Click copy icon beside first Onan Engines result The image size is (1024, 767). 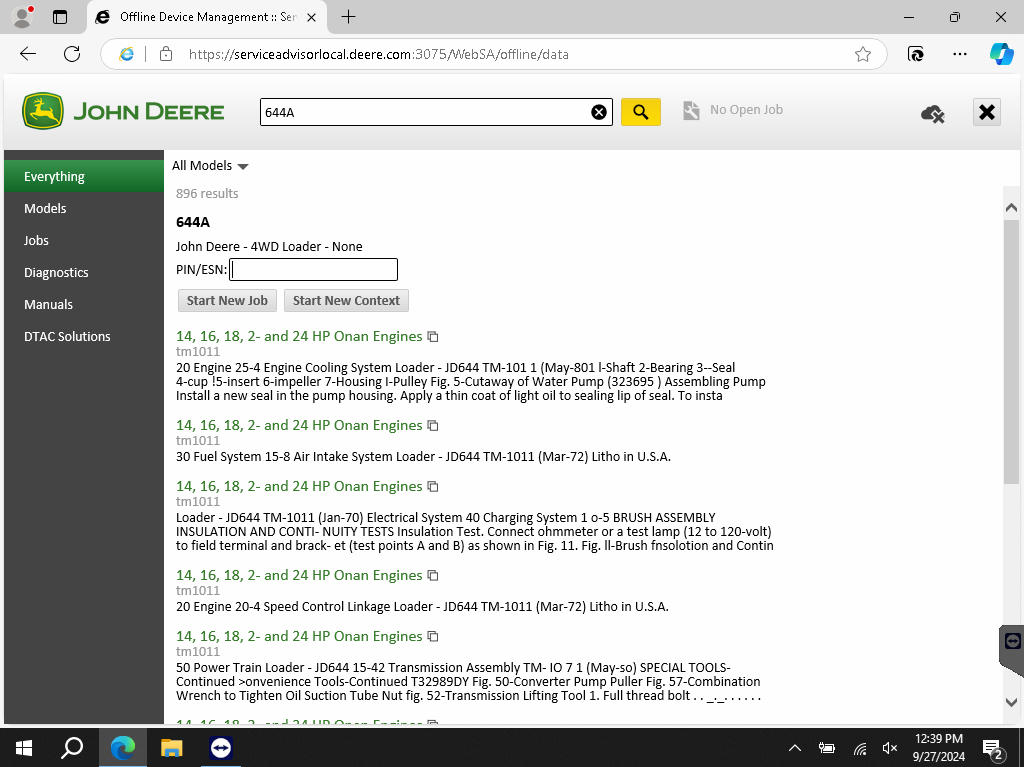coord(433,337)
